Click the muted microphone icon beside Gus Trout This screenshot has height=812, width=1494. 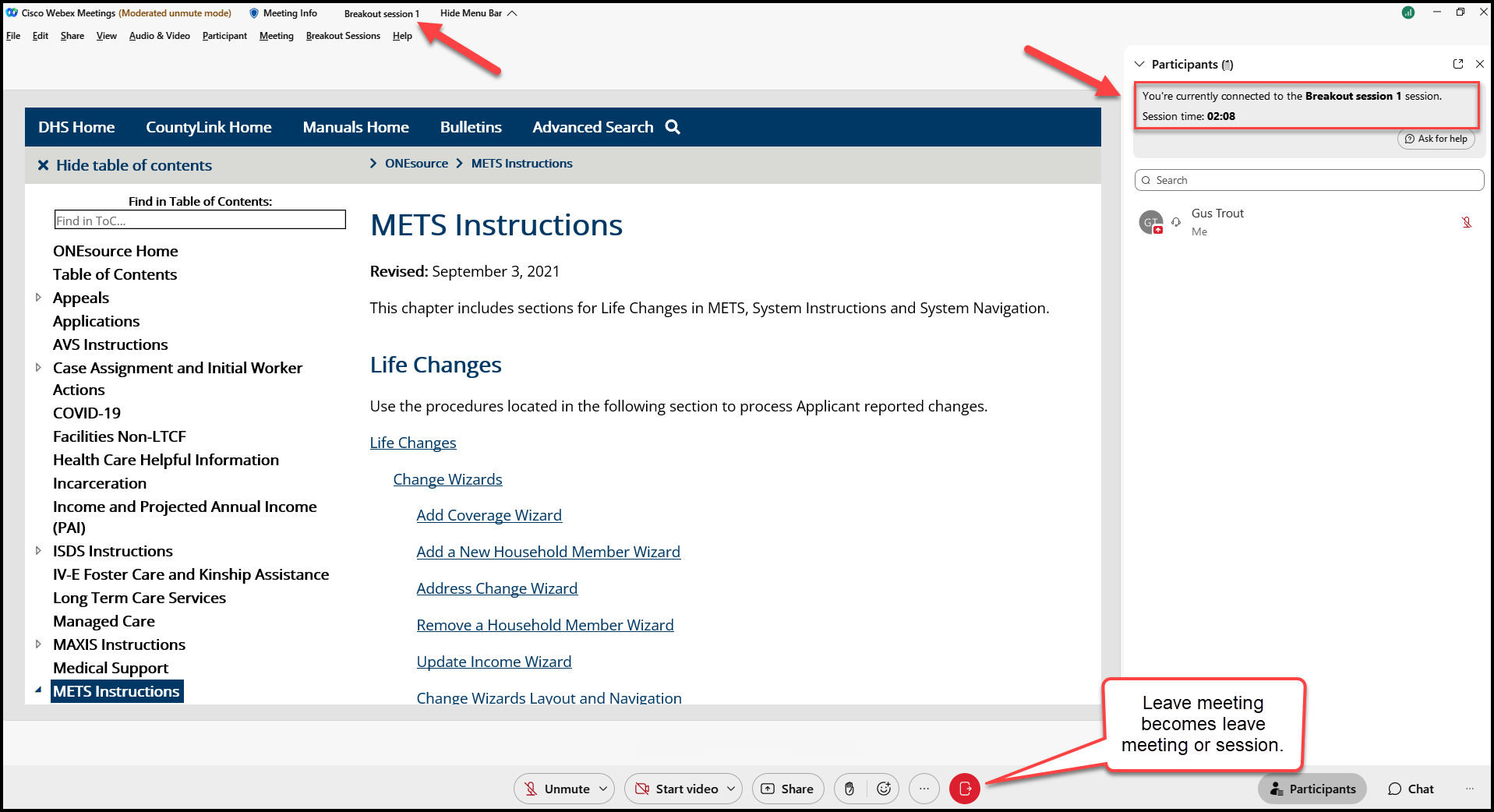coord(1466,222)
